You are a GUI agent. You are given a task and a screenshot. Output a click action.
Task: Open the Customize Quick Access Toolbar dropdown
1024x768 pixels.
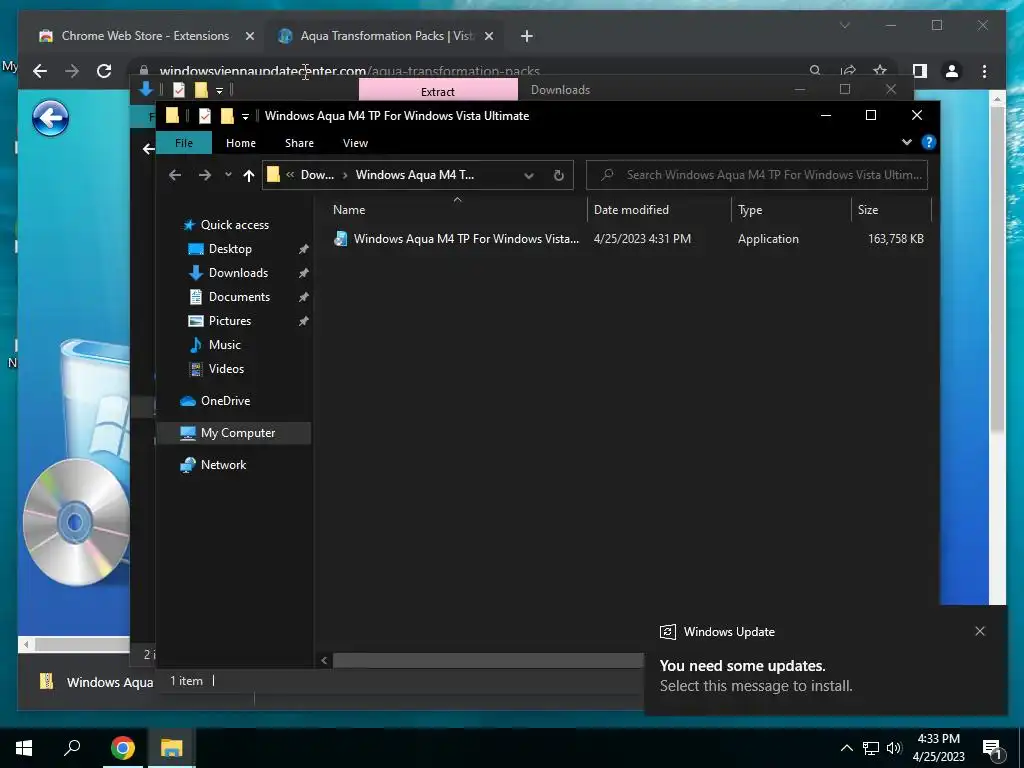pyautogui.click(x=245, y=116)
